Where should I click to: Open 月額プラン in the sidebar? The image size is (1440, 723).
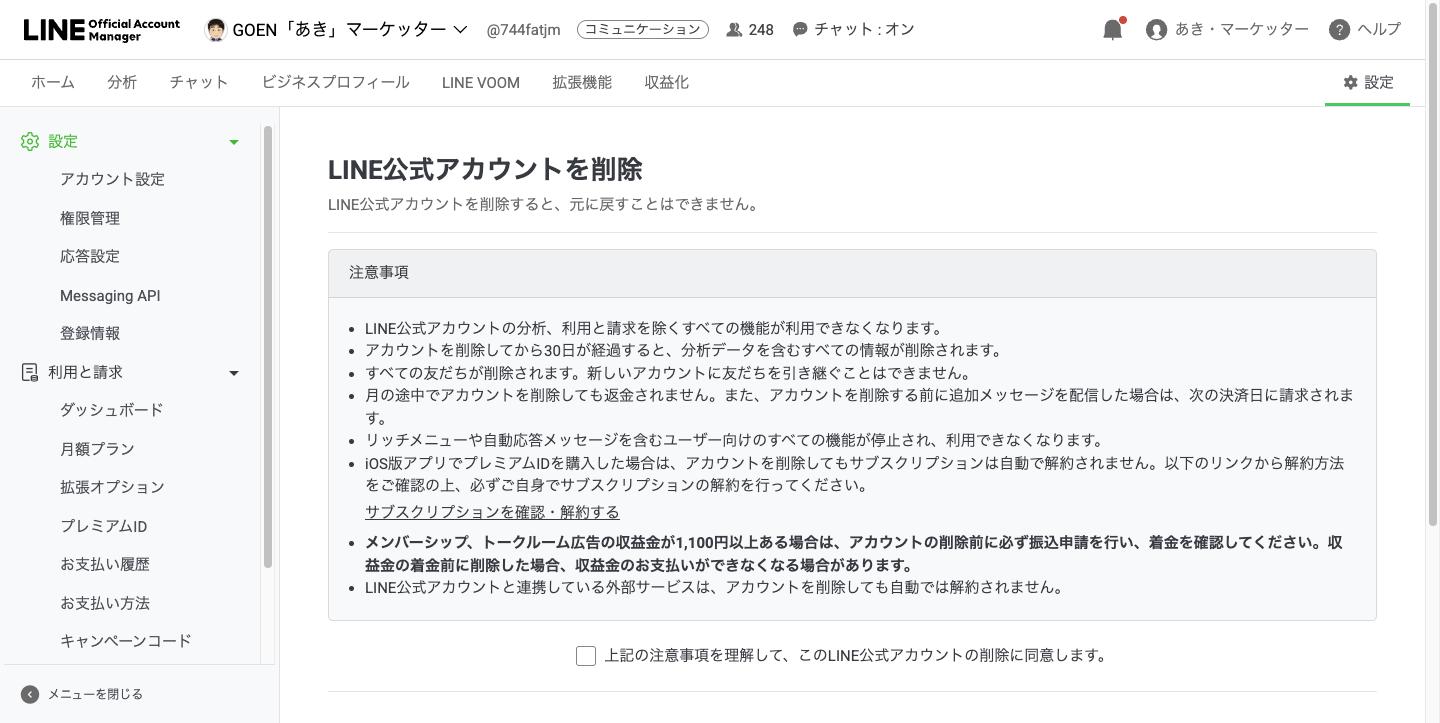(x=97, y=449)
